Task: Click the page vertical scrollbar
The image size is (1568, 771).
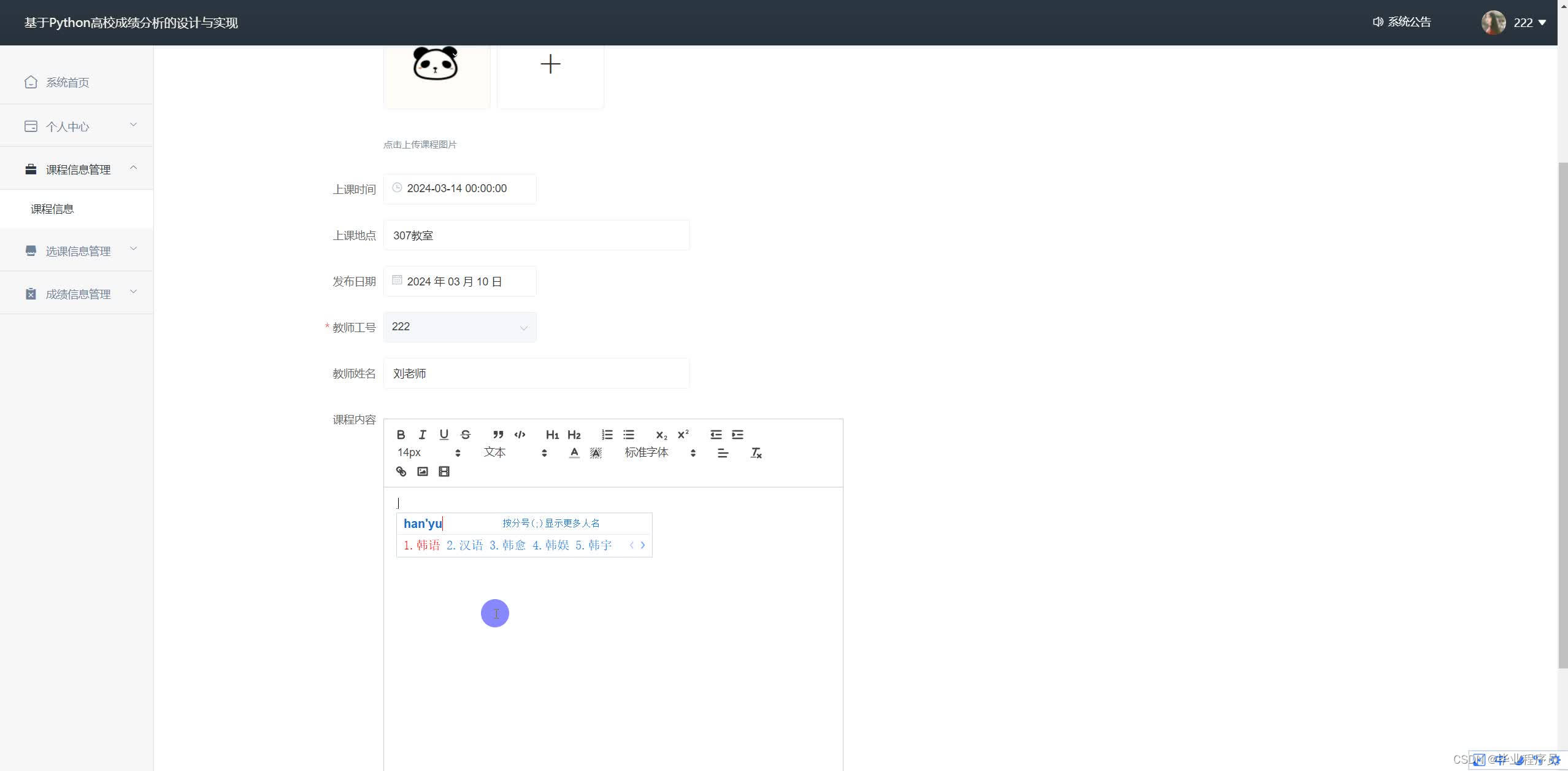Action: (x=1562, y=414)
